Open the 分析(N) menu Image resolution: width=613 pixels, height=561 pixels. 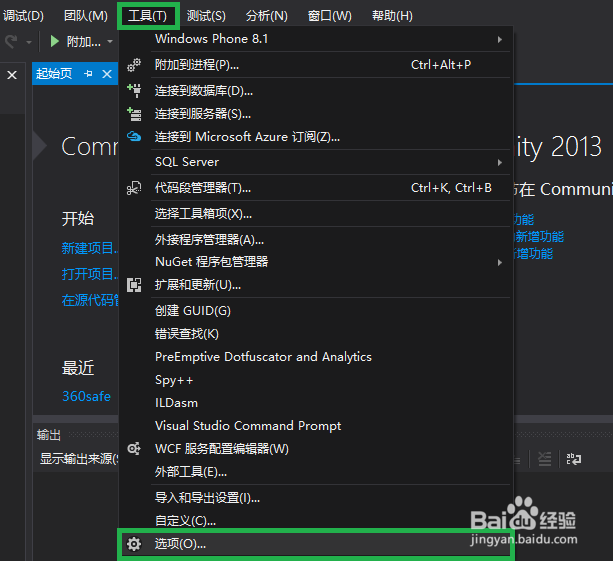[x=267, y=16]
